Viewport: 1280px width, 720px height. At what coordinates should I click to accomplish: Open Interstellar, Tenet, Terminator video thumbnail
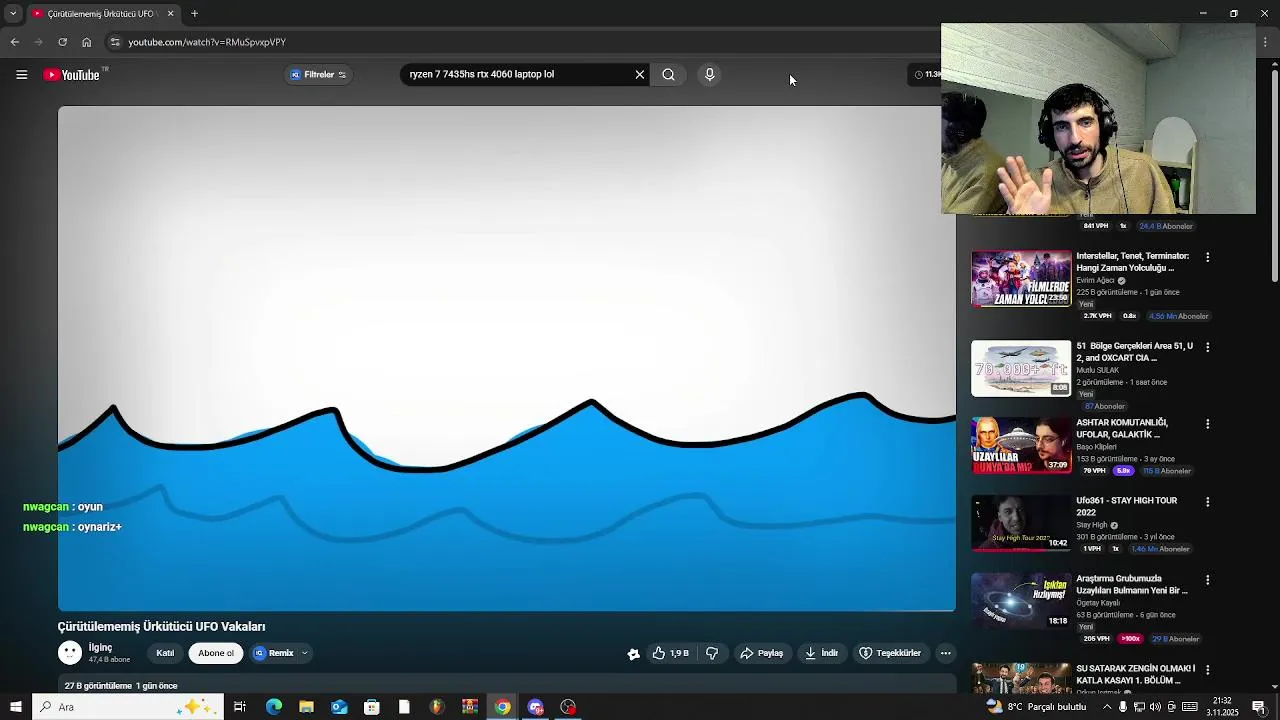(x=1021, y=278)
